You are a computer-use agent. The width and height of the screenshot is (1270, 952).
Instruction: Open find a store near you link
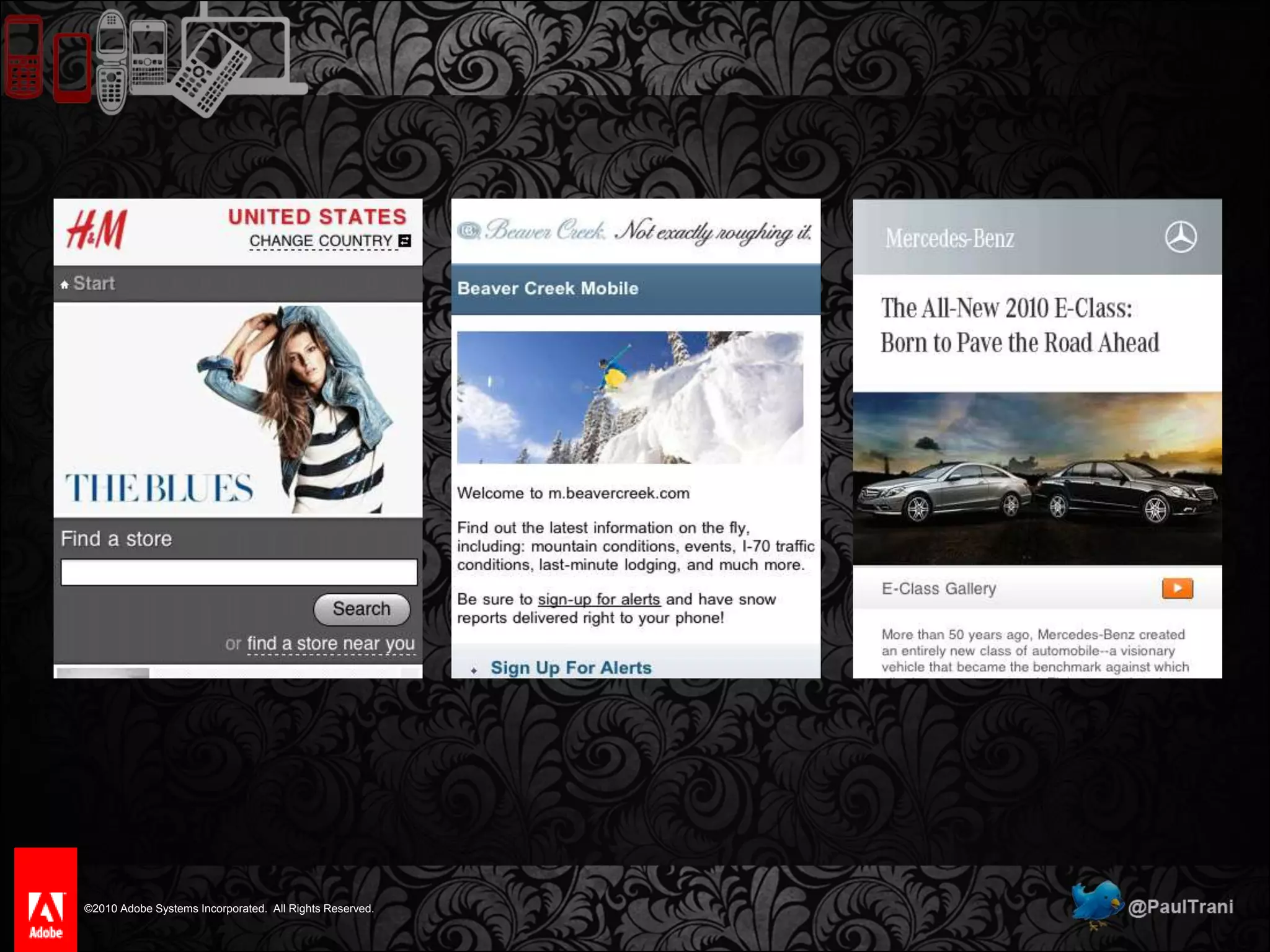[x=331, y=643]
